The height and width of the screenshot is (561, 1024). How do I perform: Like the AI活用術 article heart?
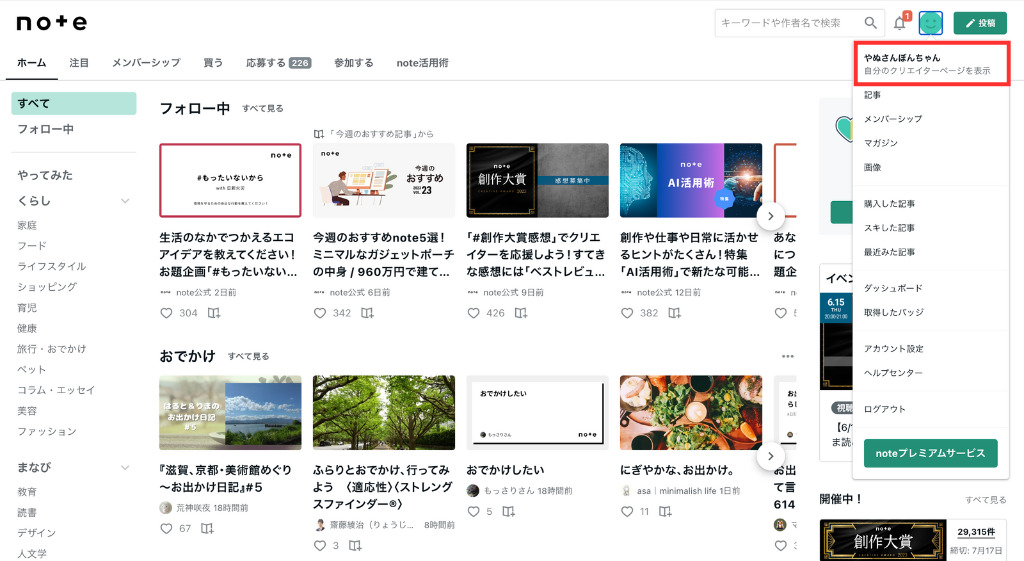(x=627, y=313)
